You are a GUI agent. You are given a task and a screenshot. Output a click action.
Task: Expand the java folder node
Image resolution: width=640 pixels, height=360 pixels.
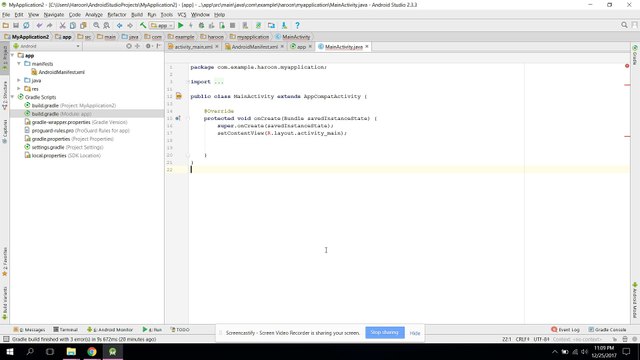[19, 80]
